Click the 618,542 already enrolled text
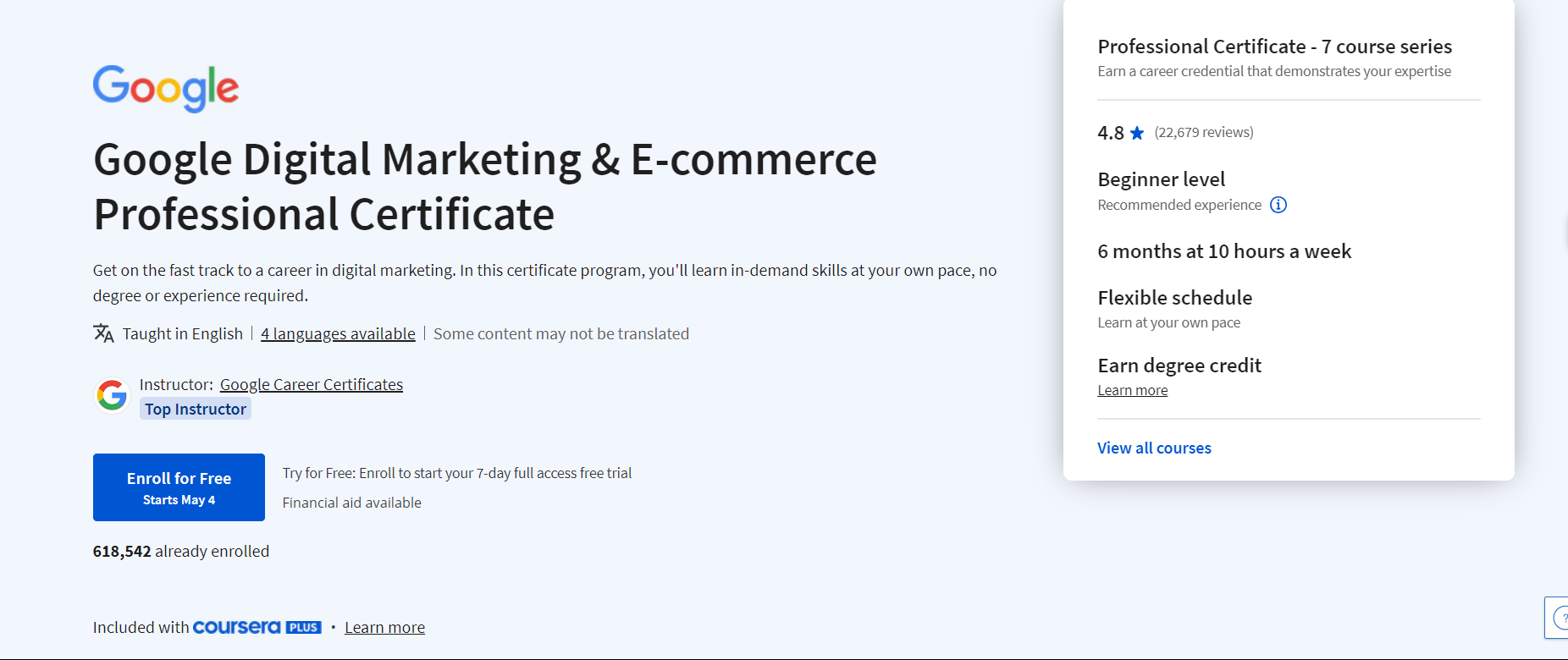1568x660 pixels. (x=181, y=551)
